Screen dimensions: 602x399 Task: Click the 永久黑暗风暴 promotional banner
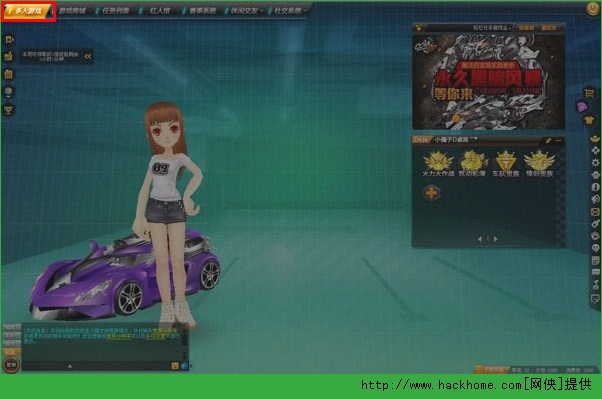(488, 81)
